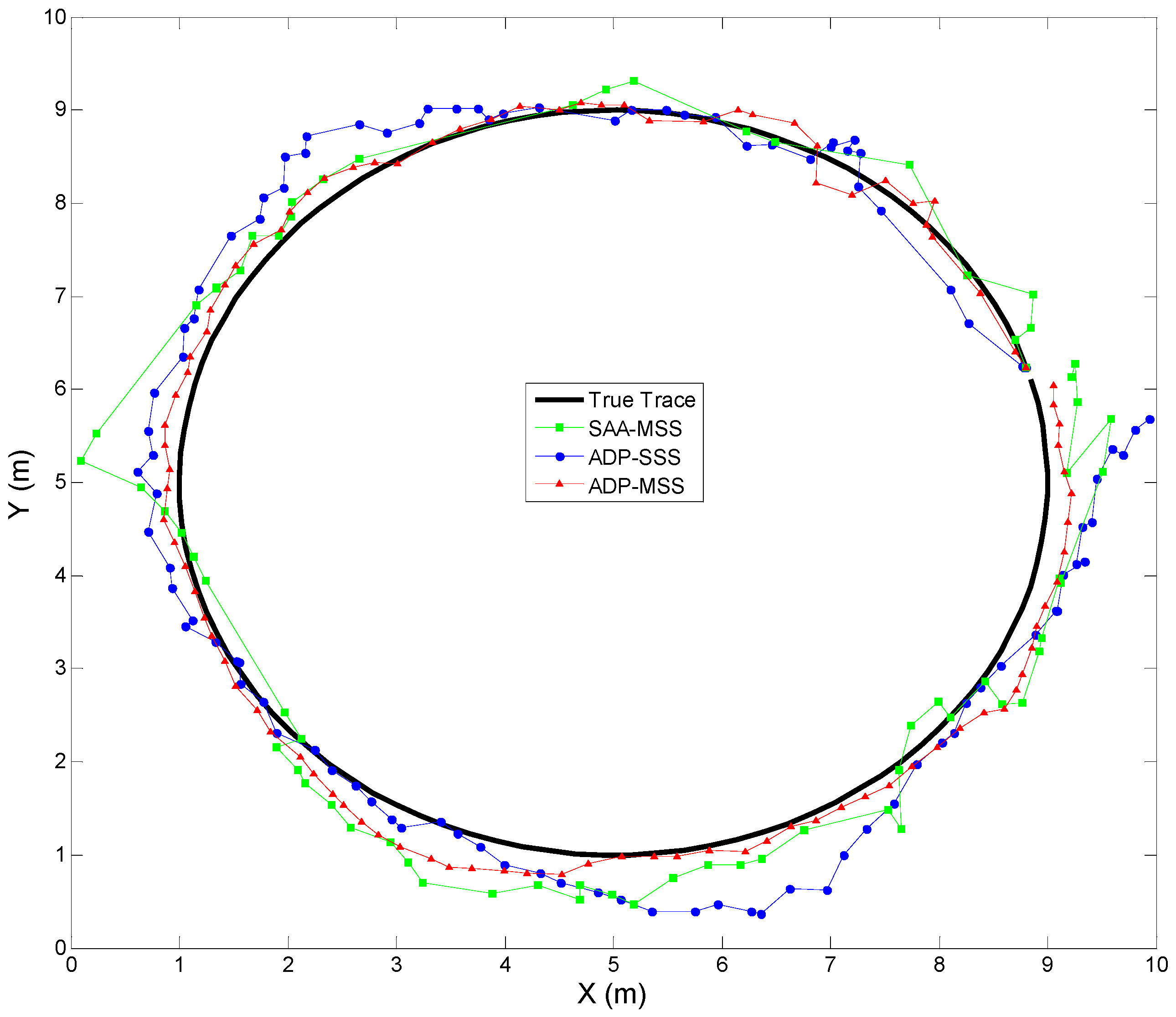Click the y-axis tick label 10
This screenshot has width=1176, height=1017.
[x=55, y=17]
